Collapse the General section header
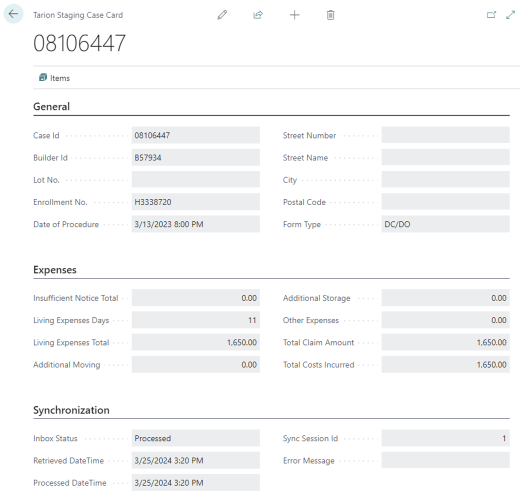 tap(51, 107)
